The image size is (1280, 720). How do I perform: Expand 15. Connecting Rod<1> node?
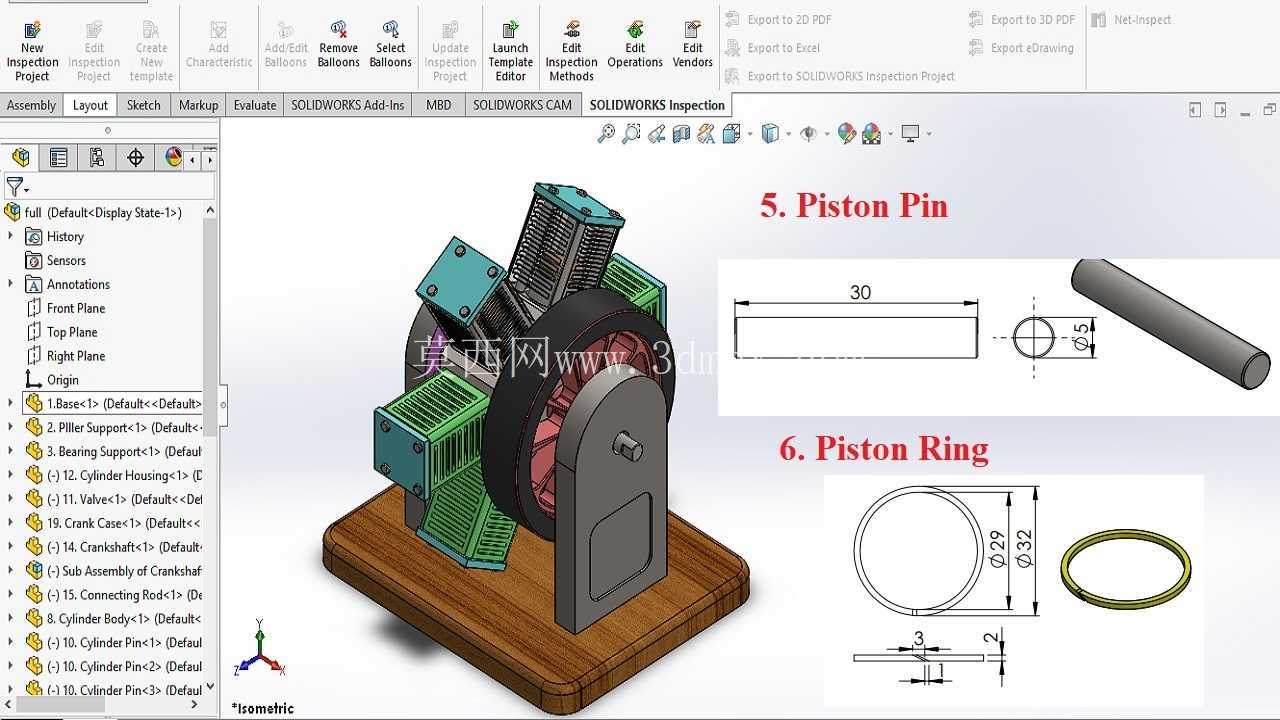11,595
